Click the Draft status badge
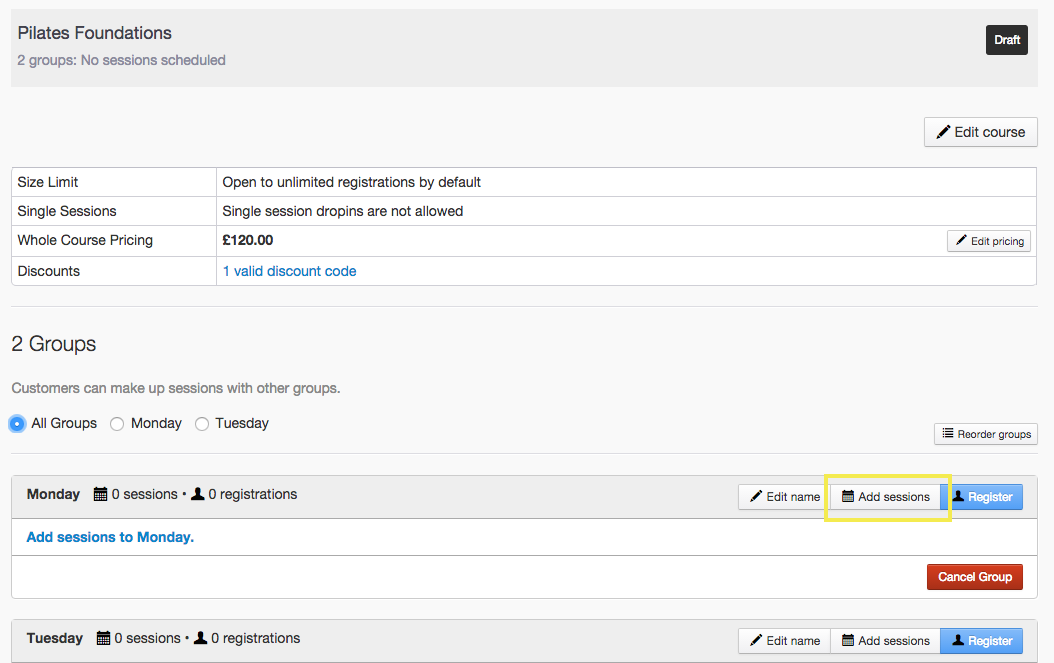 click(x=1006, y=40)
